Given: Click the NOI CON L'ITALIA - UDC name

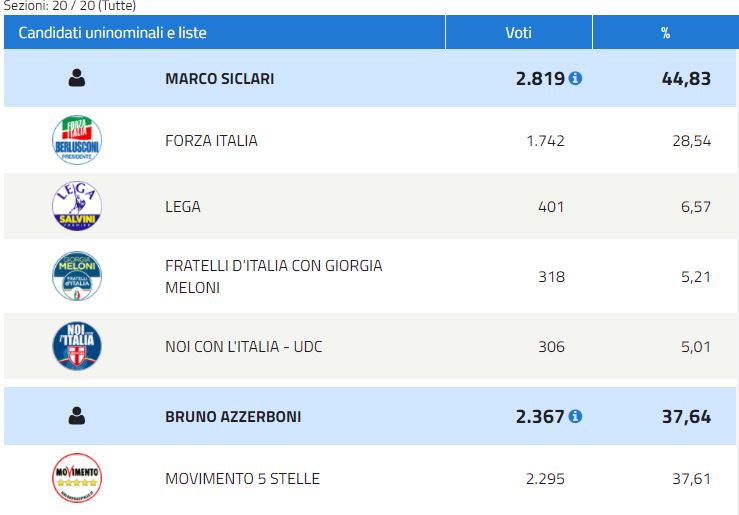Looking at the screenshot, I should 244,347.
